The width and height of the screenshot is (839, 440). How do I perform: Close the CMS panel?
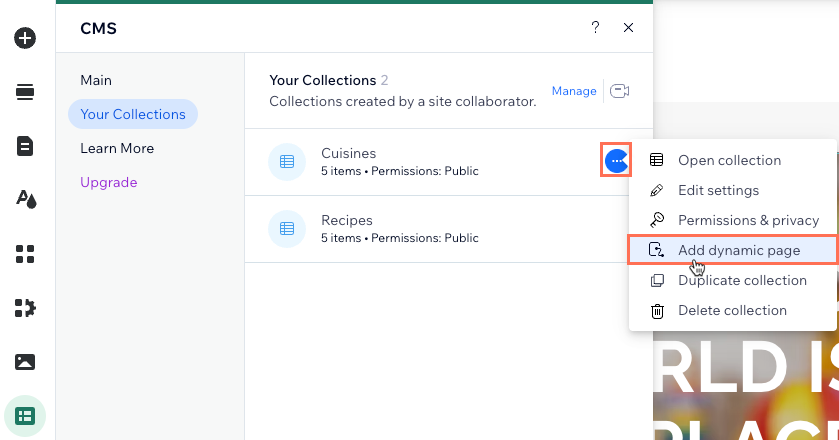[x=628, y=27]
